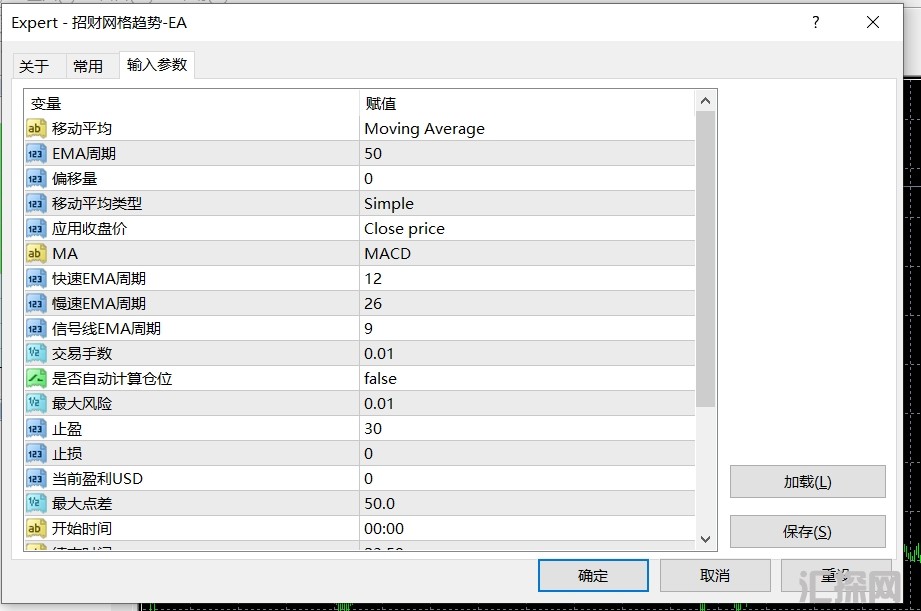This screenshot has width=921, height=611.
Task: Click the scrollbar up arrow
Action: coord(705,101)
